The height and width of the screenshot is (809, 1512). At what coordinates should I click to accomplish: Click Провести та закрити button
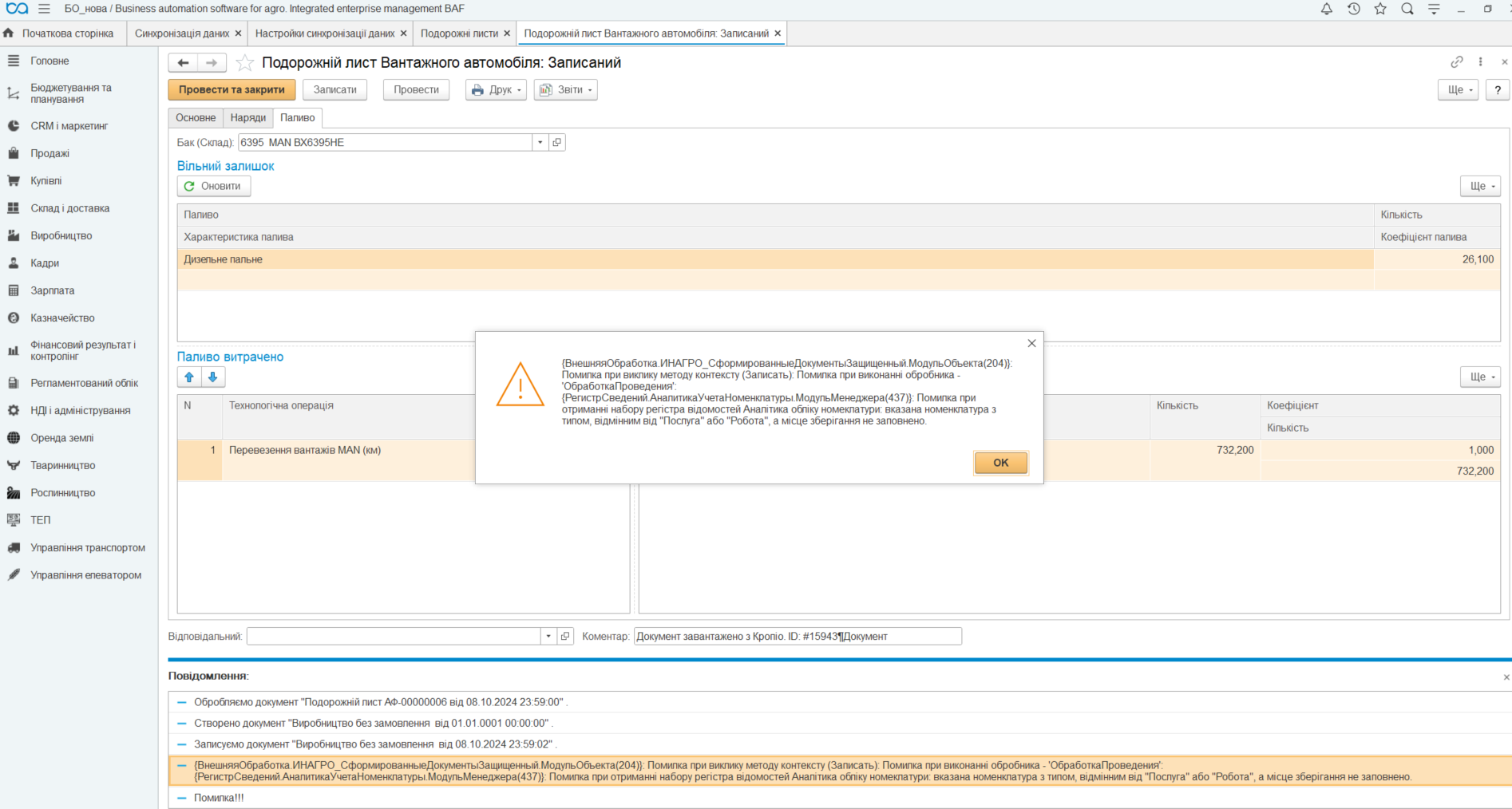coord(232,89)
